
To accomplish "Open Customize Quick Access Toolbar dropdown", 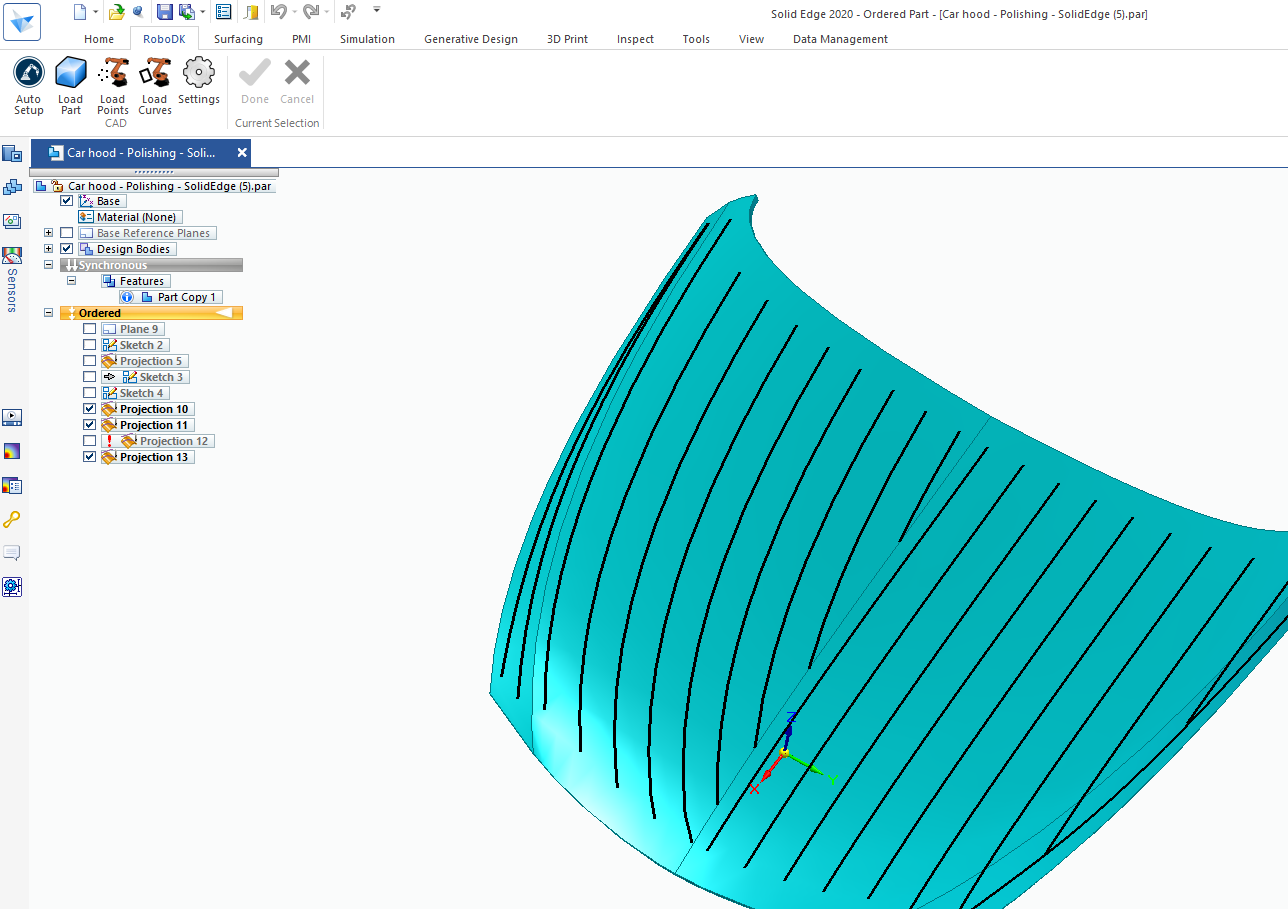I will pyautogui.click(x=376, y=10).
